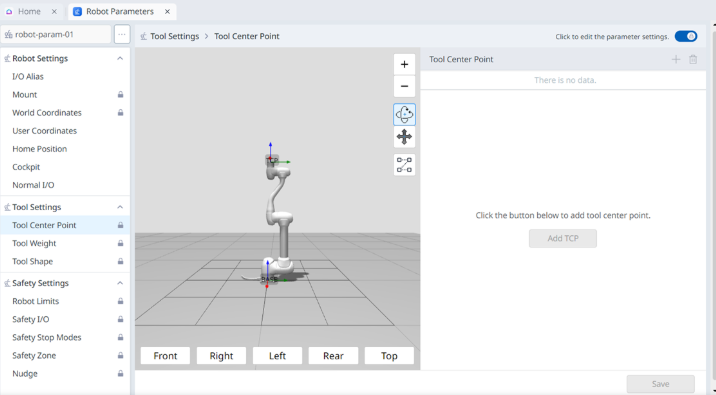Zoom in the 3D robot view
The width and height of the screenshot is (716, 395).
[x=404, y=64]
